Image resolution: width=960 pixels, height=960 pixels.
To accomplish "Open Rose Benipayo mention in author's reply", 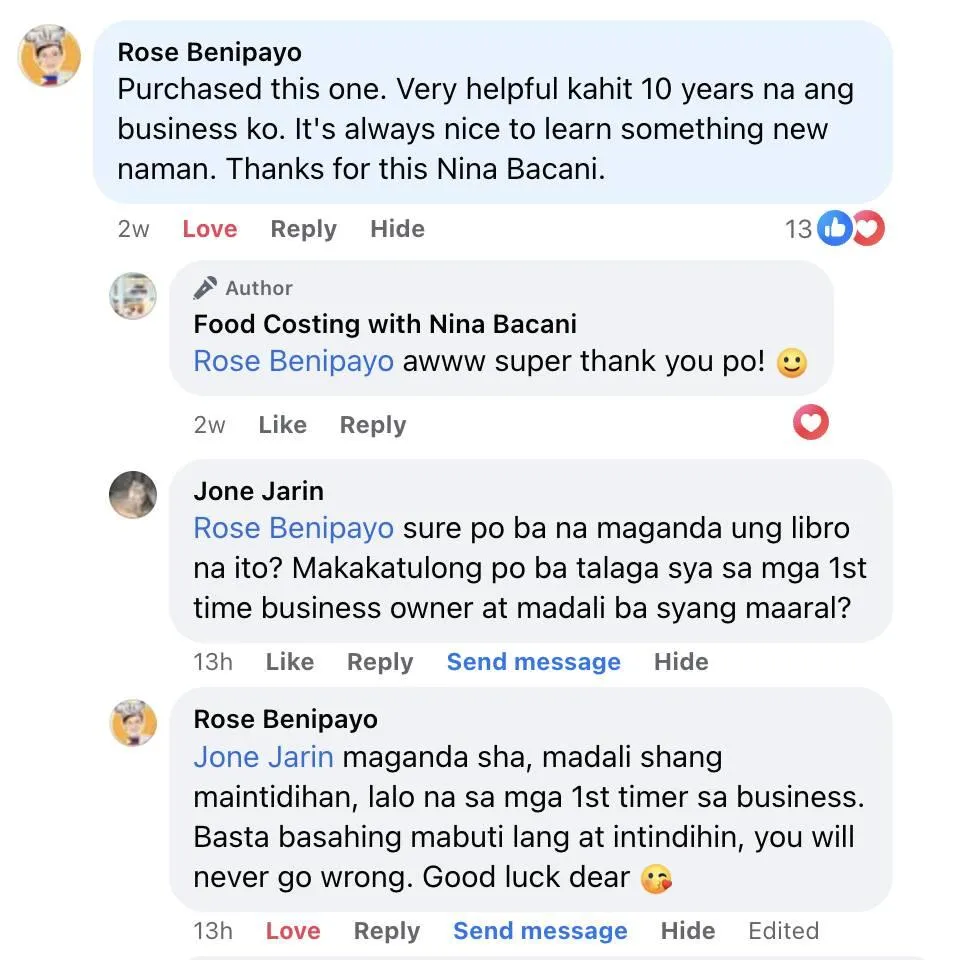I will pyautogui.click(x=294, y=361).
